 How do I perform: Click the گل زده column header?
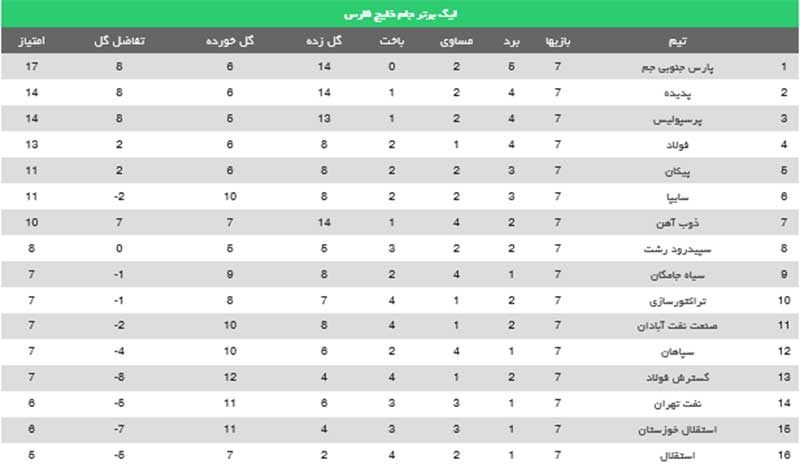coord(324,41)
